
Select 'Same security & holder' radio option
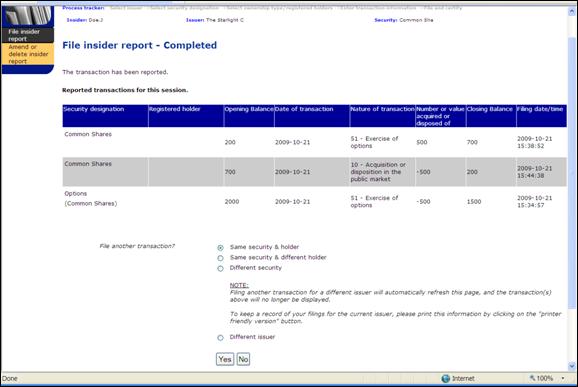pyautogui.click(x=220, y=248)
